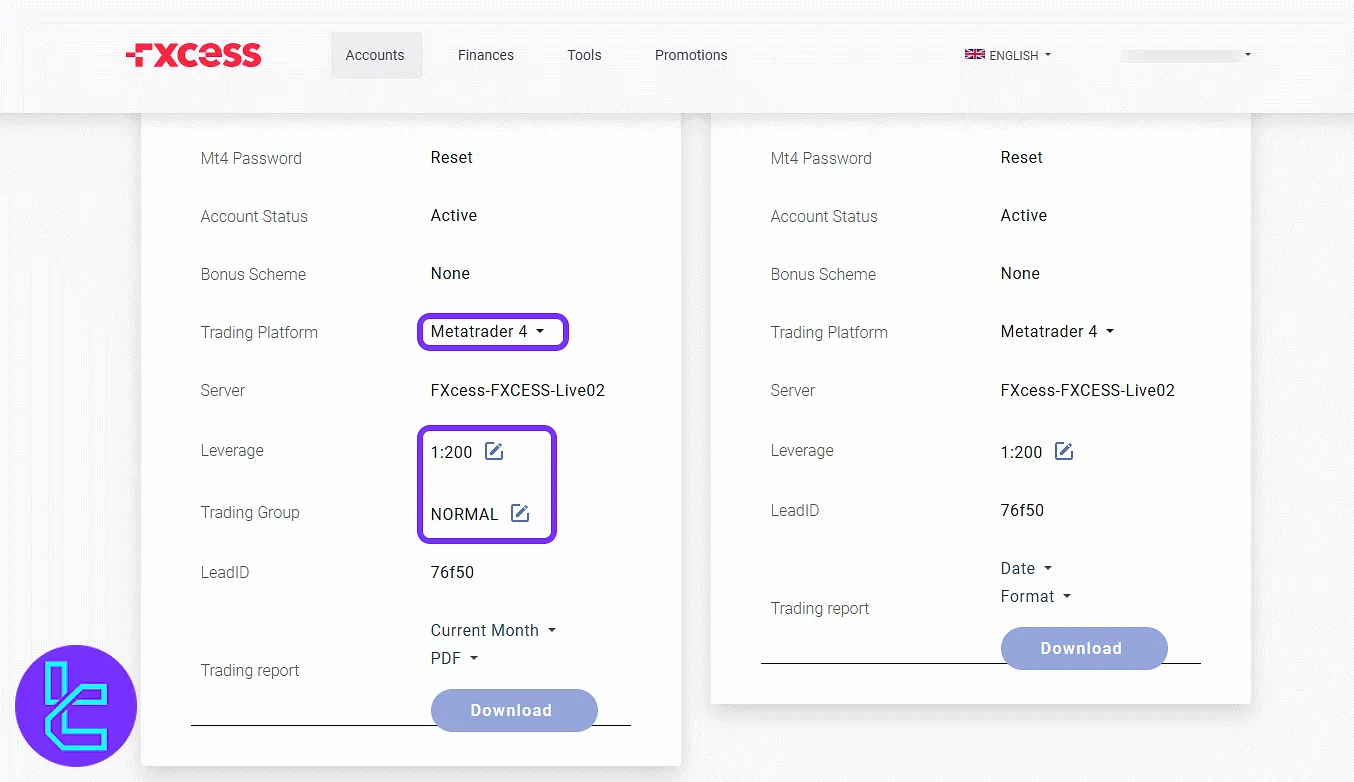Reset Mt4 password in right card
Screen dimensions: 1354x782
click(1022, 157)
